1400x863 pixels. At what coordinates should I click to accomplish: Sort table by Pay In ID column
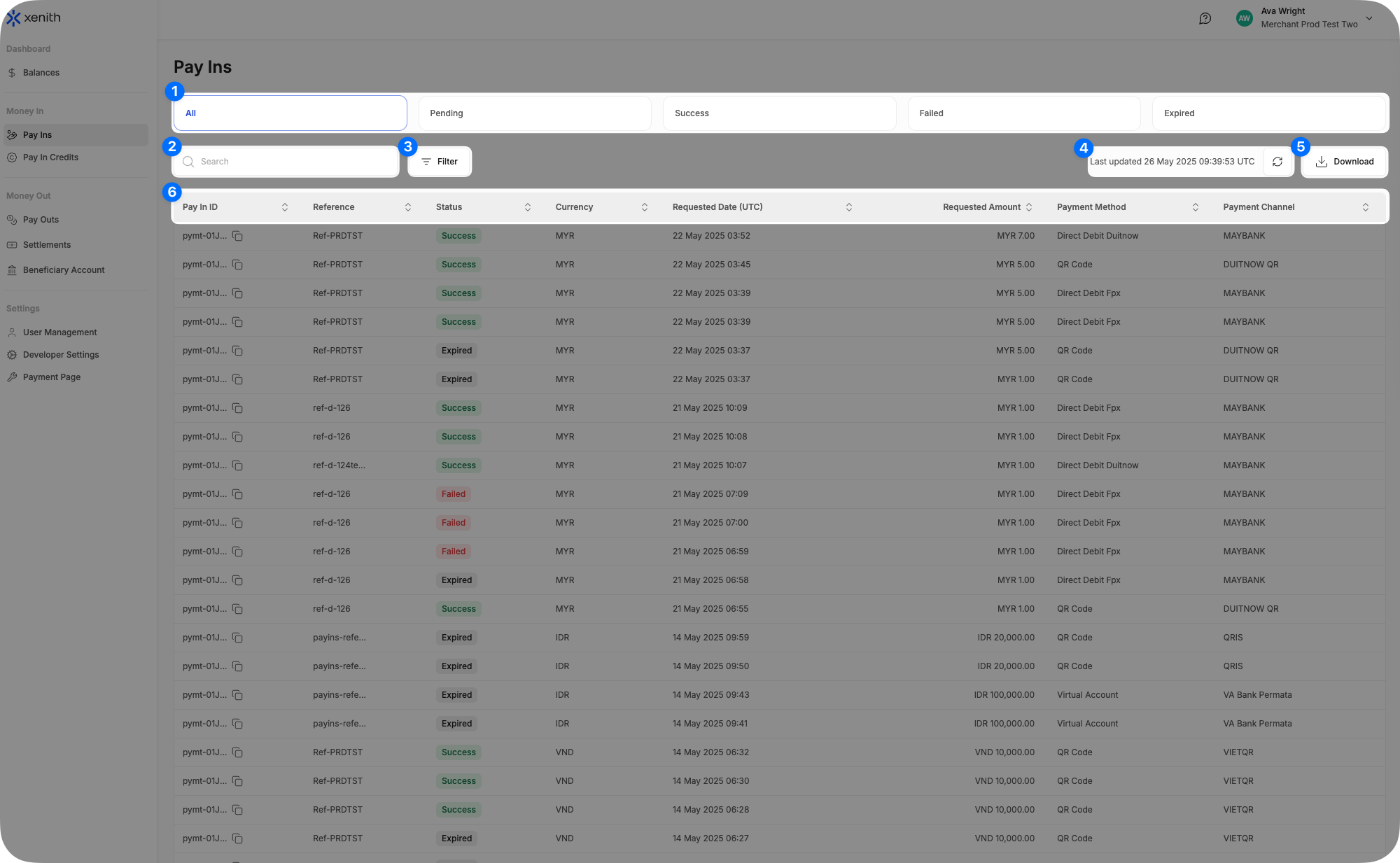285,207
